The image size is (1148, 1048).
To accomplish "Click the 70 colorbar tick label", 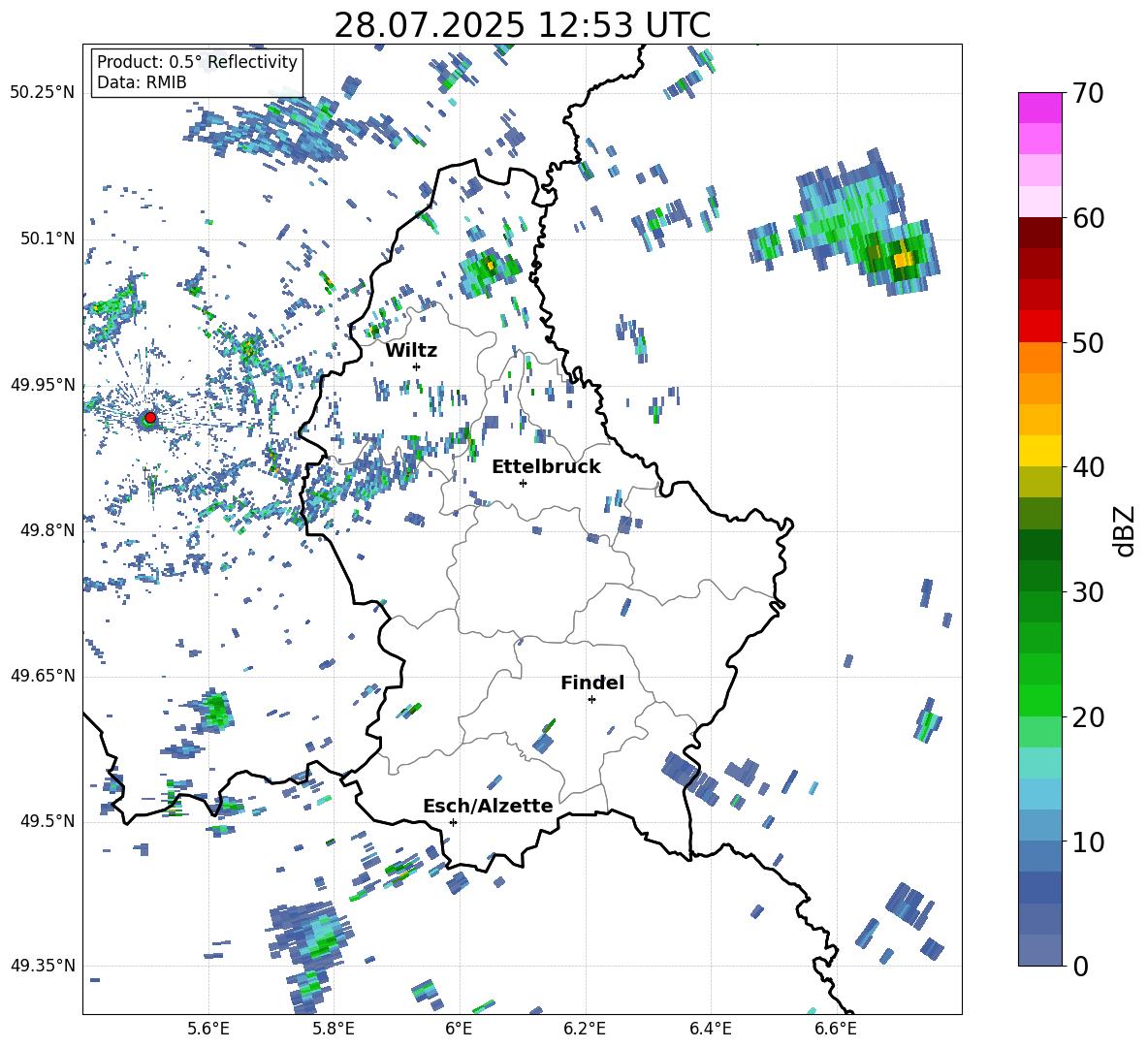I will tap(1087, 94).
